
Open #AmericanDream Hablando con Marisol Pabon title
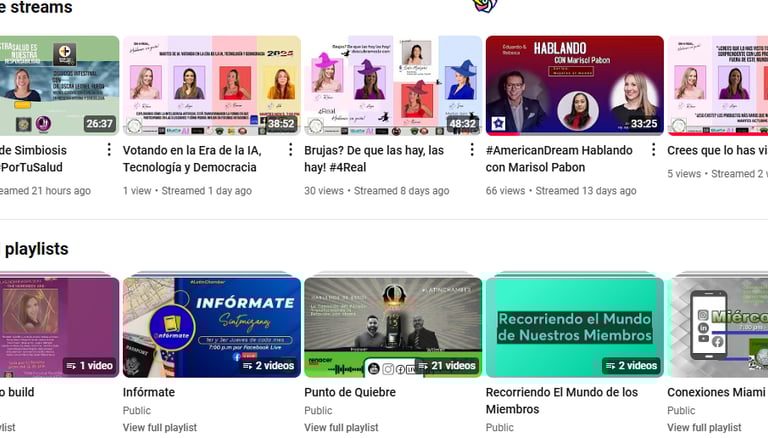559,159
